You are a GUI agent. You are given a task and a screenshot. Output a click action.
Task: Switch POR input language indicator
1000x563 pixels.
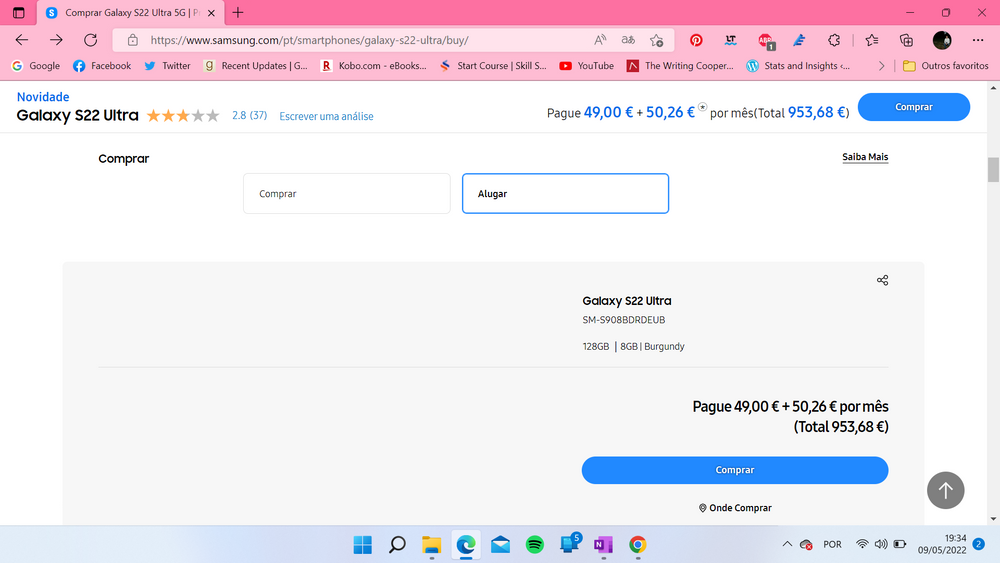832,544
